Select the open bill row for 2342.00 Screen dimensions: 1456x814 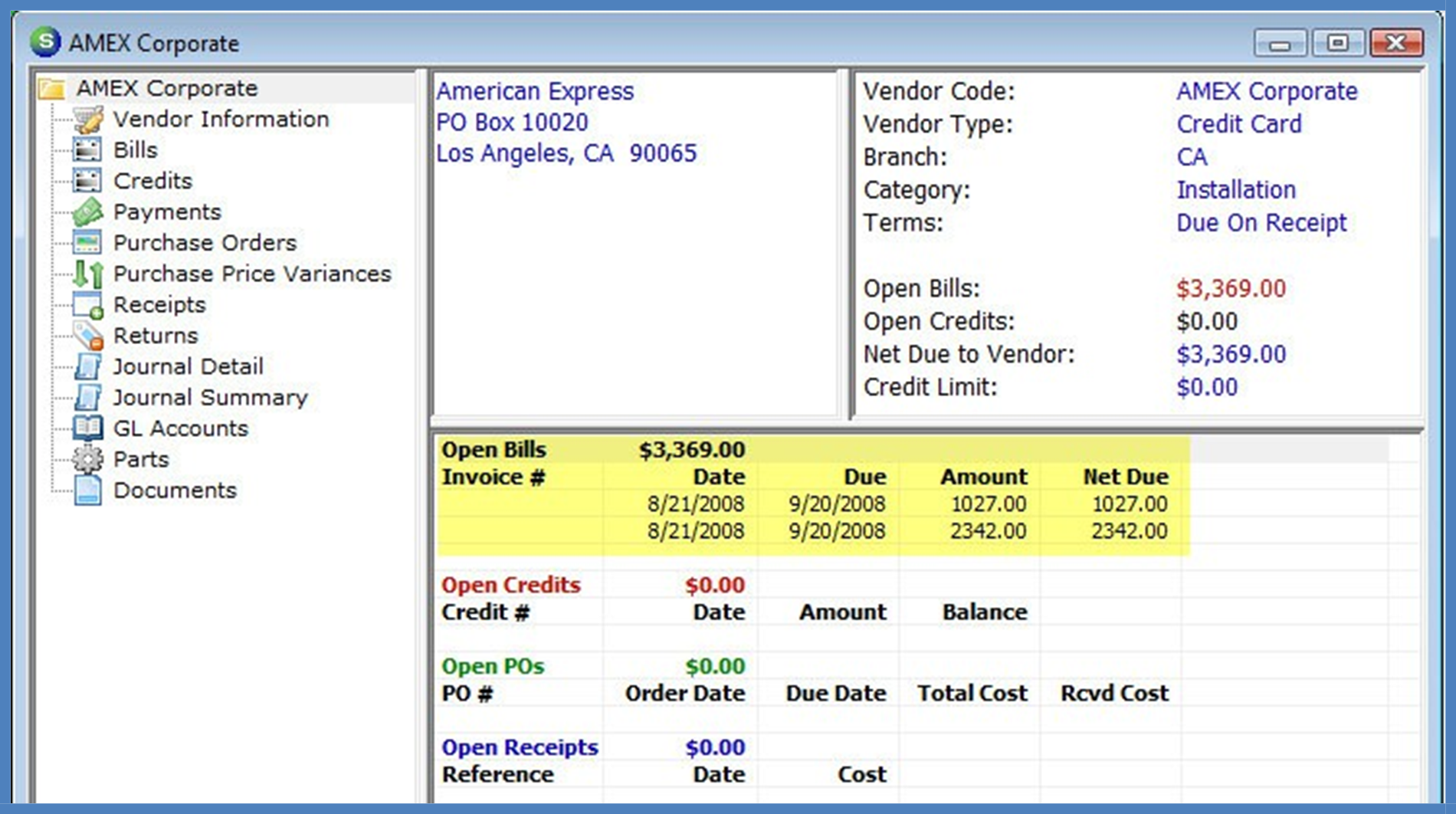(812, 531)
